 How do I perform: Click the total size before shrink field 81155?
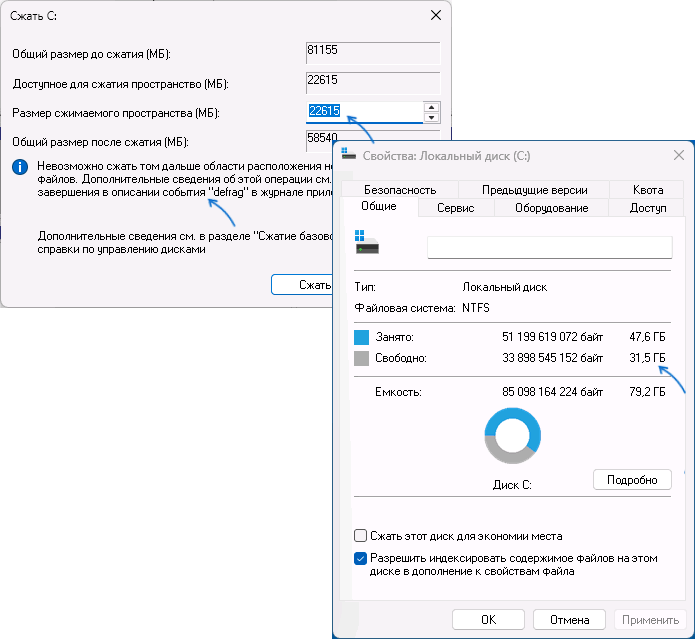click(373, 53)
